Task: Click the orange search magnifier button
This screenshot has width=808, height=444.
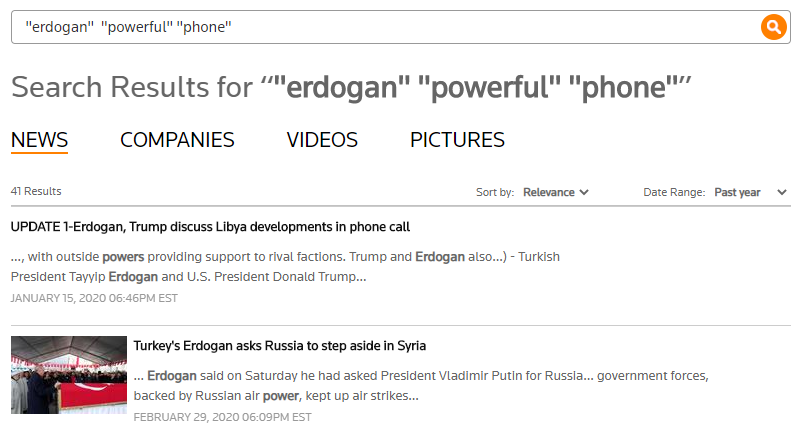Action: coord(773,27)
